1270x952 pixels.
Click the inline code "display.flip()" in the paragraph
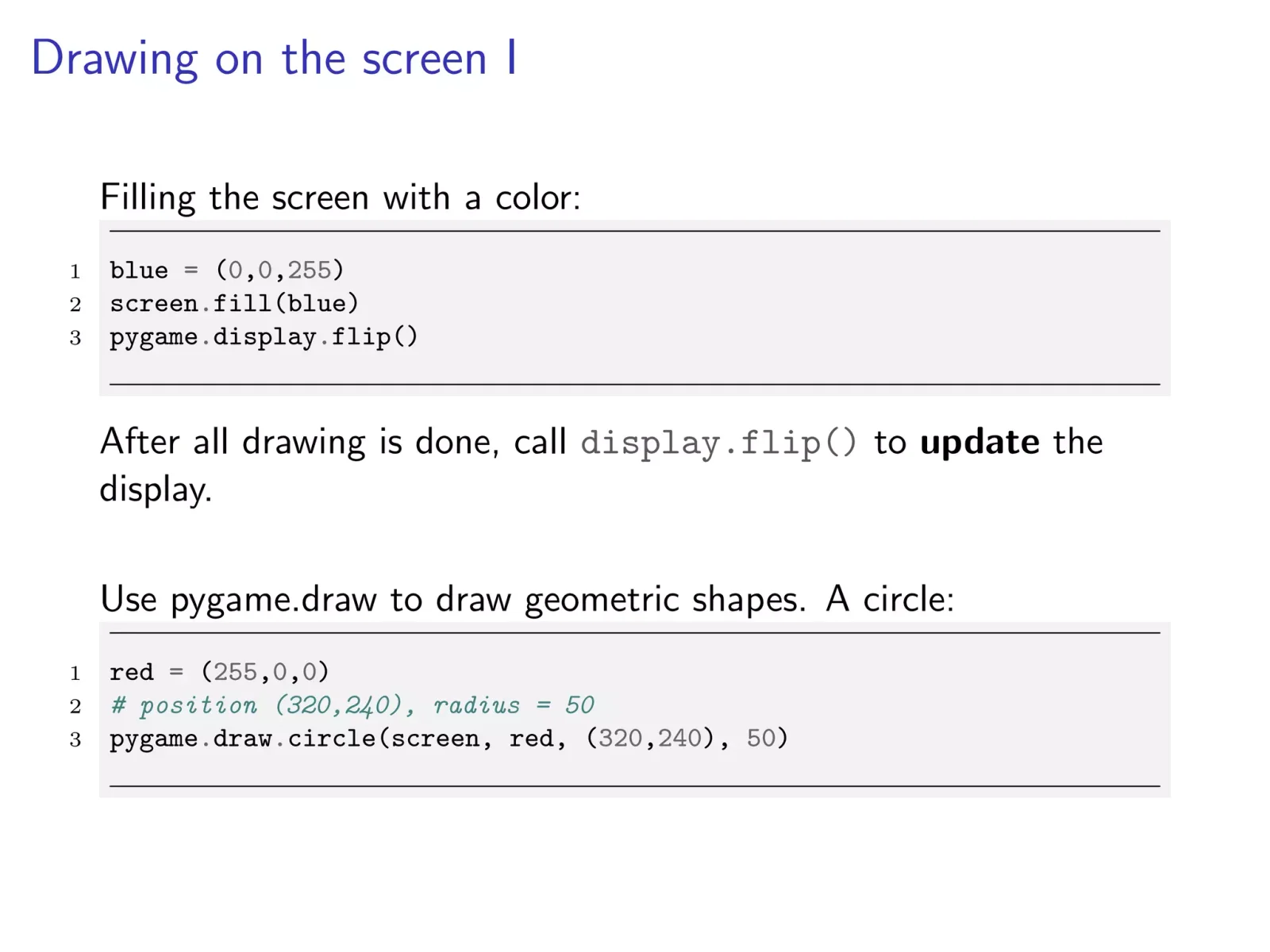[719, 443]
